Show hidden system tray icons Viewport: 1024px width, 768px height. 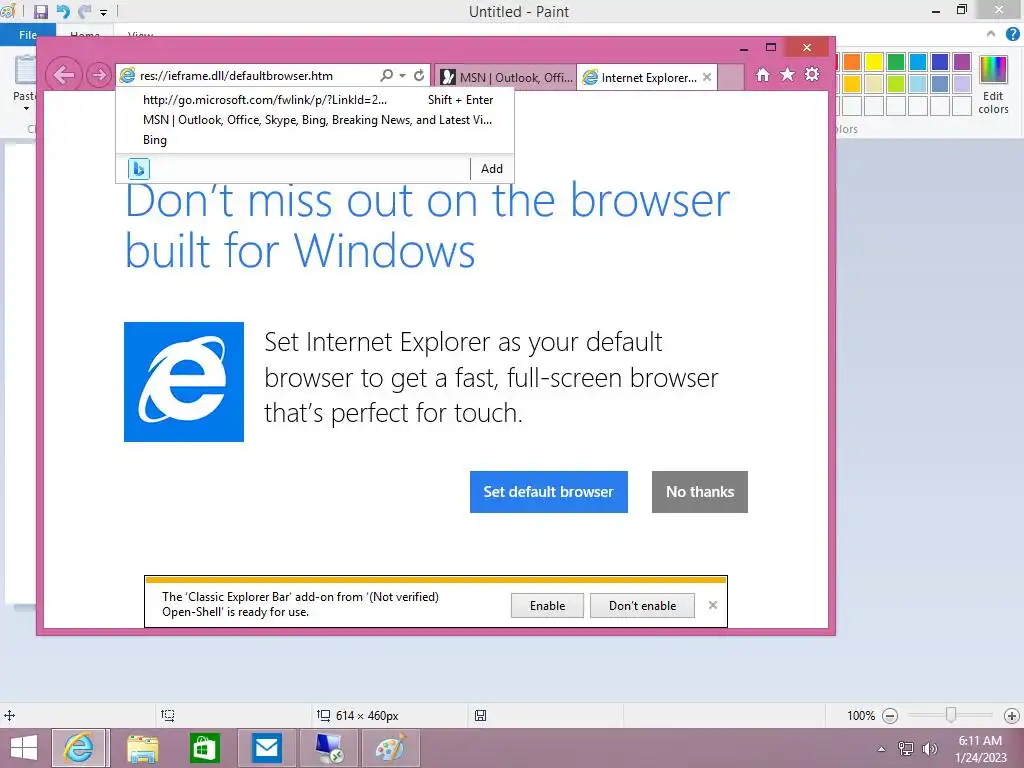881,749
